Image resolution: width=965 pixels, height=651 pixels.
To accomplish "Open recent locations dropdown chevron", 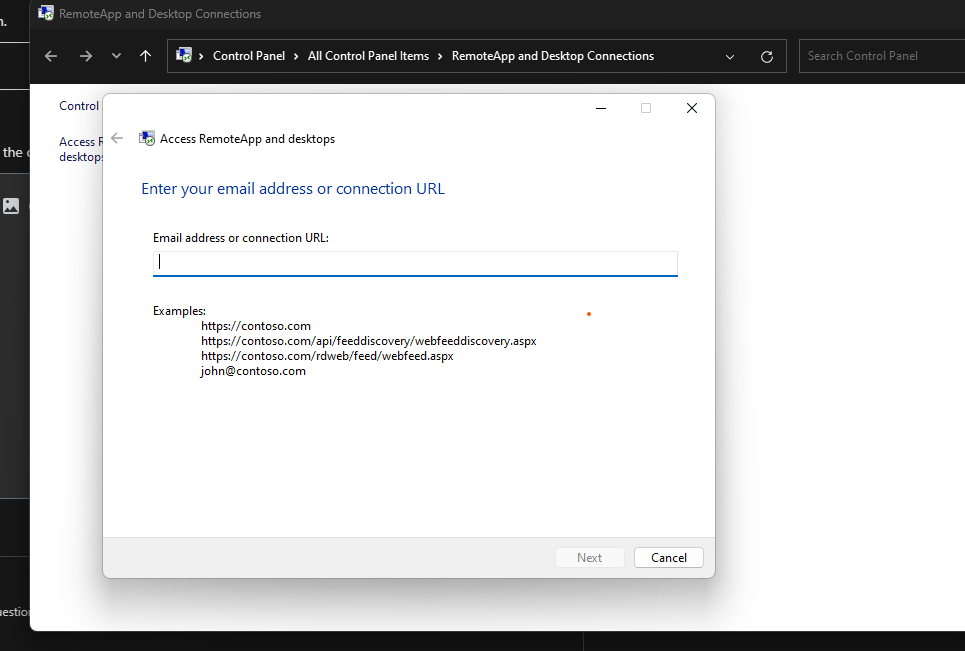I will 116,56.
